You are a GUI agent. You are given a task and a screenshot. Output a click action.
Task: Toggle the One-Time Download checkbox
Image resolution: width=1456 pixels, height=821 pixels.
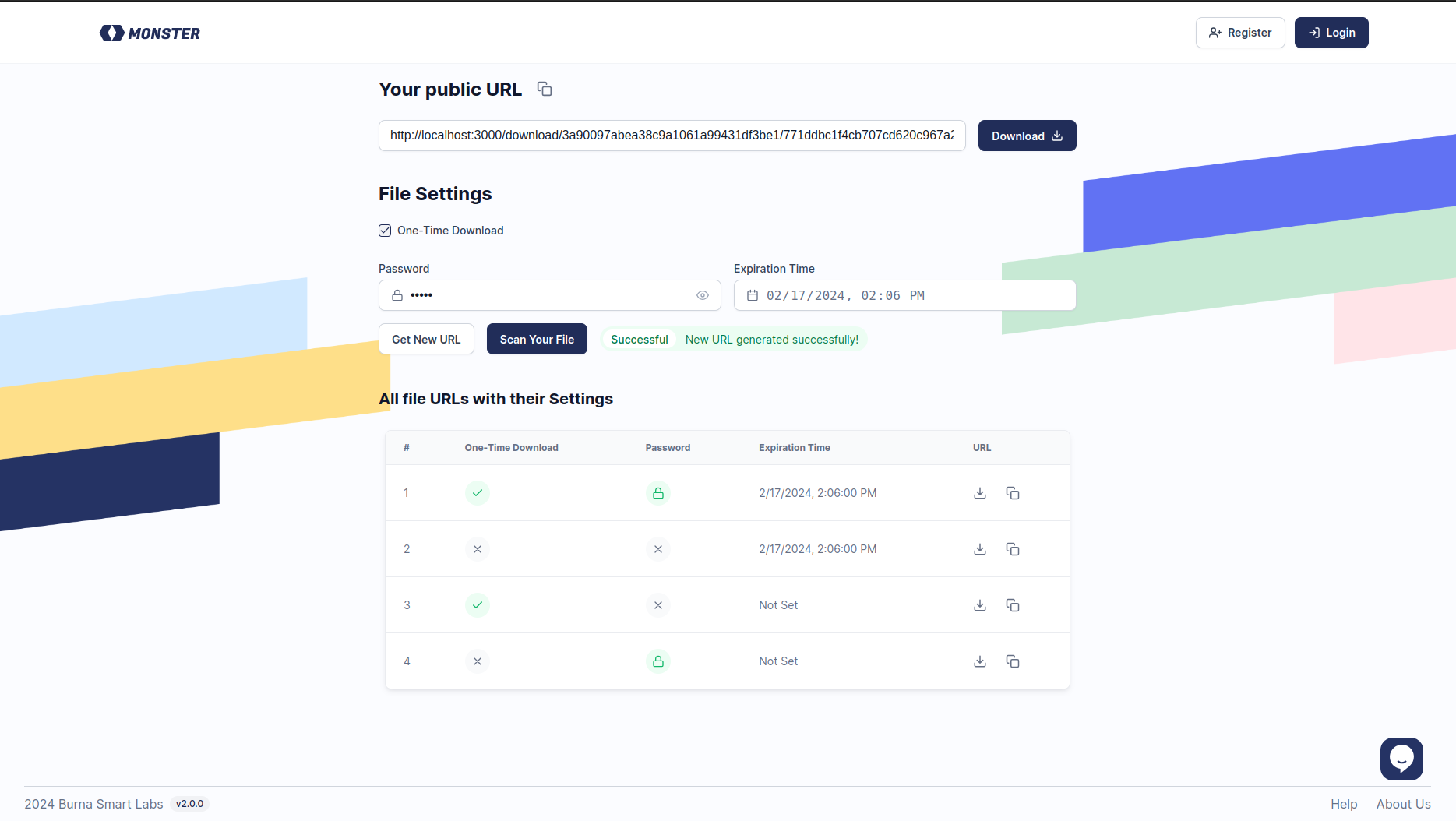tap(385, 231)
